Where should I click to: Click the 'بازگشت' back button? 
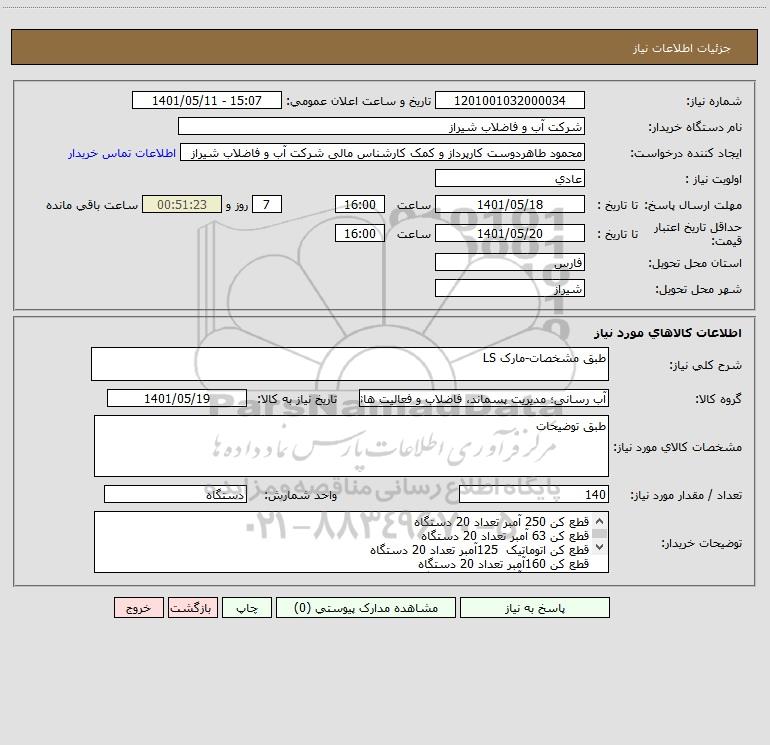pyautogui.click(x=192, y=608)
